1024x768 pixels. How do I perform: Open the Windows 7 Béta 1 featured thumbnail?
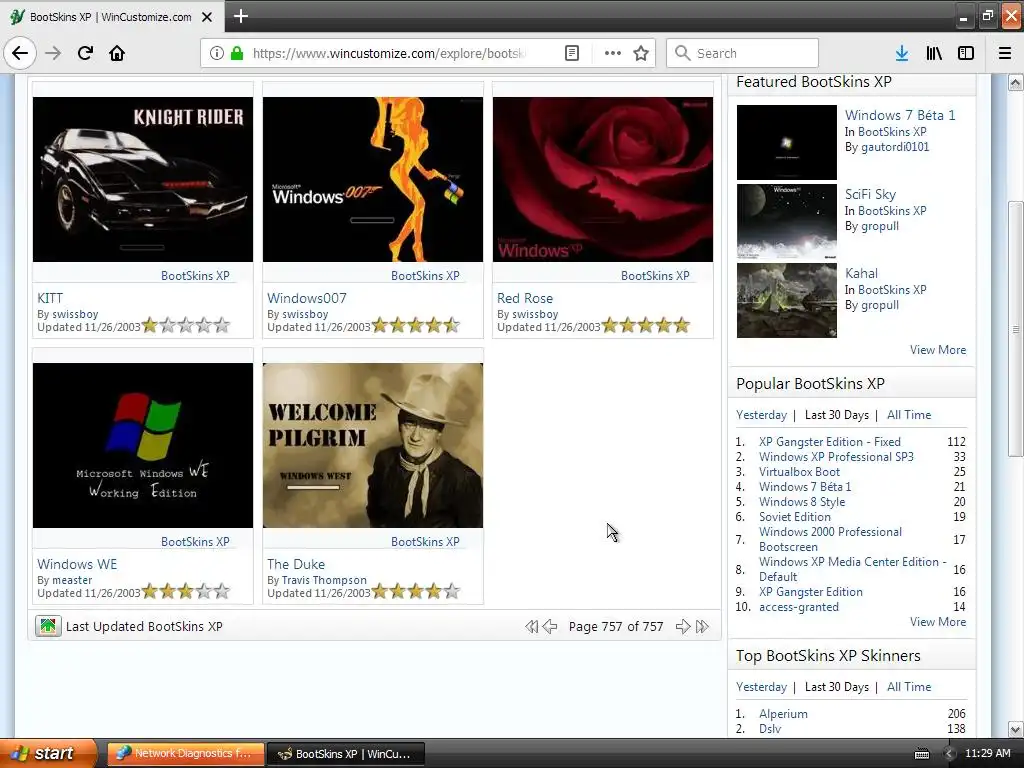pos(786,142)
